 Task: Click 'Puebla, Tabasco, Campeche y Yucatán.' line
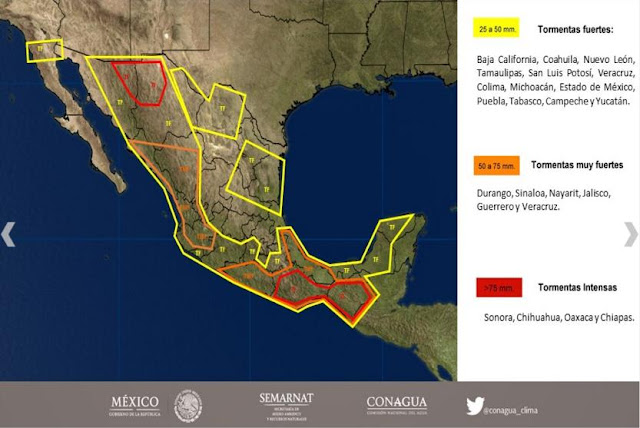[553, 101]
